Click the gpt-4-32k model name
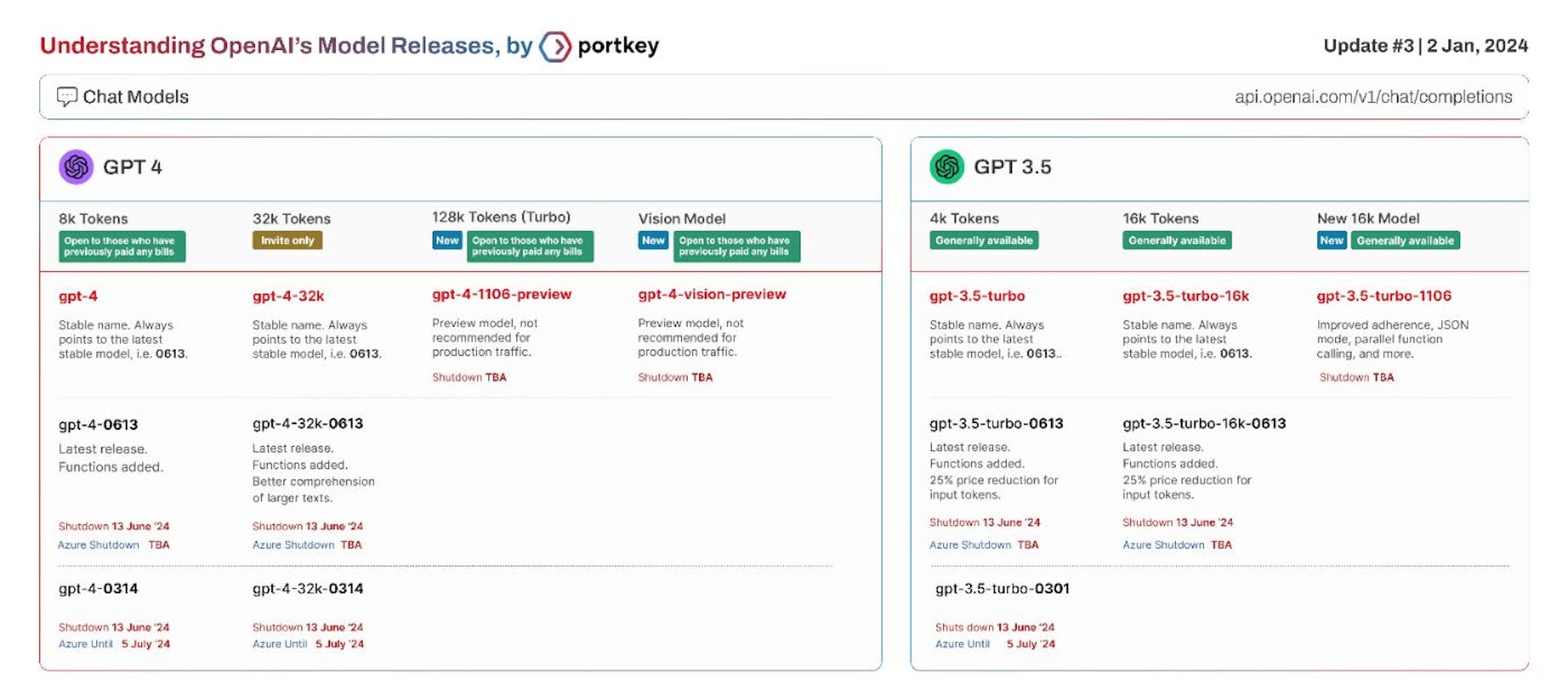1568x700 pixels. coord(288,296)
